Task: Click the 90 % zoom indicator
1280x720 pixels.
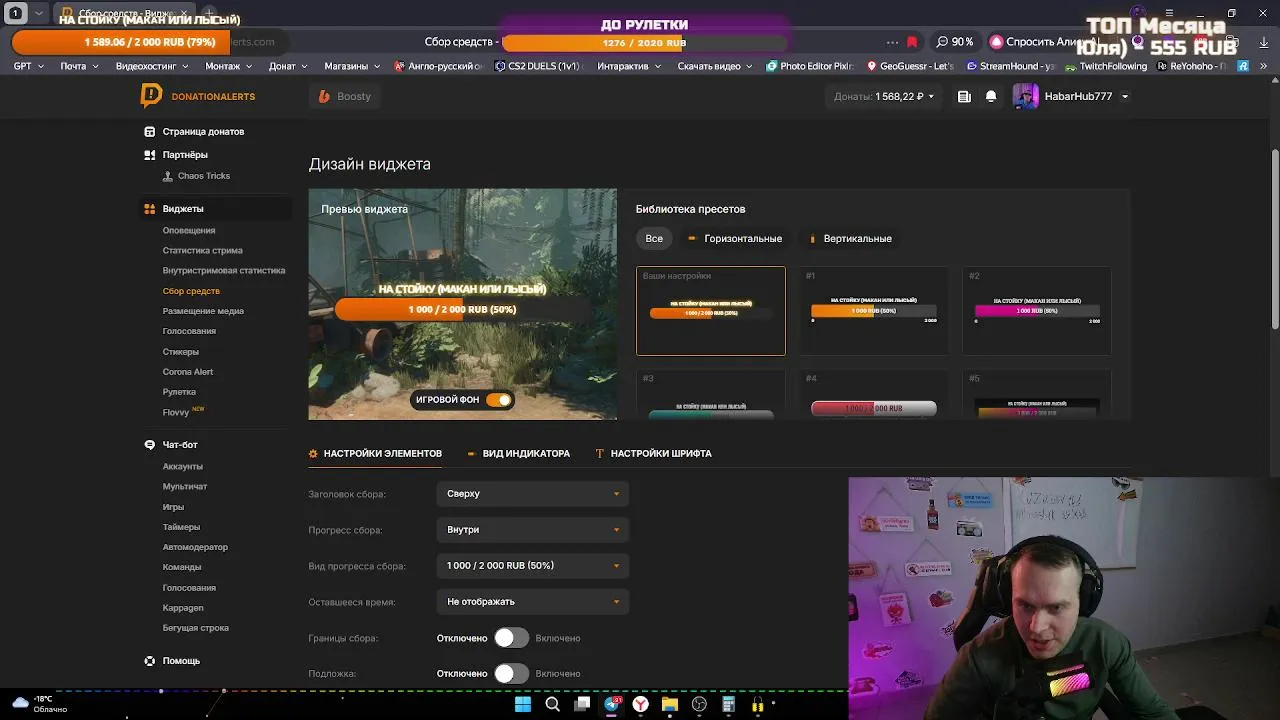Action: (954, 42)
